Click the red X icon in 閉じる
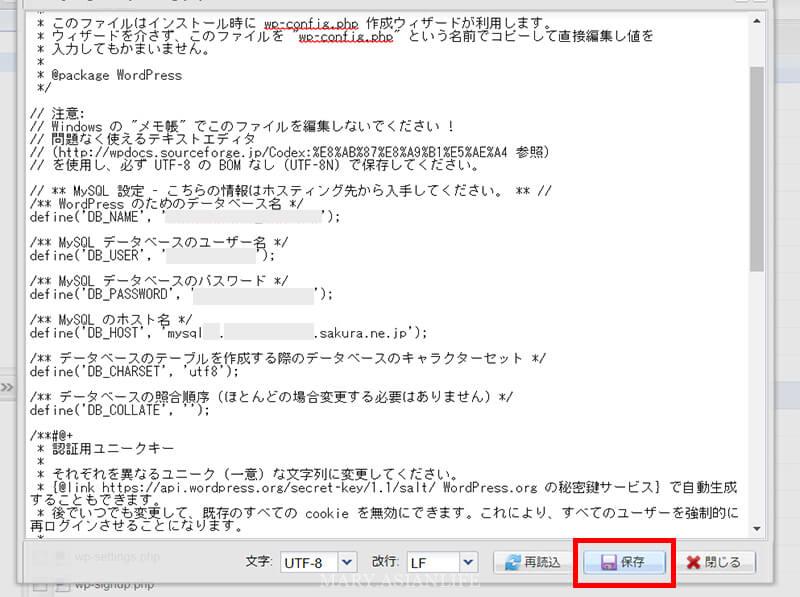 click(693, 562)
